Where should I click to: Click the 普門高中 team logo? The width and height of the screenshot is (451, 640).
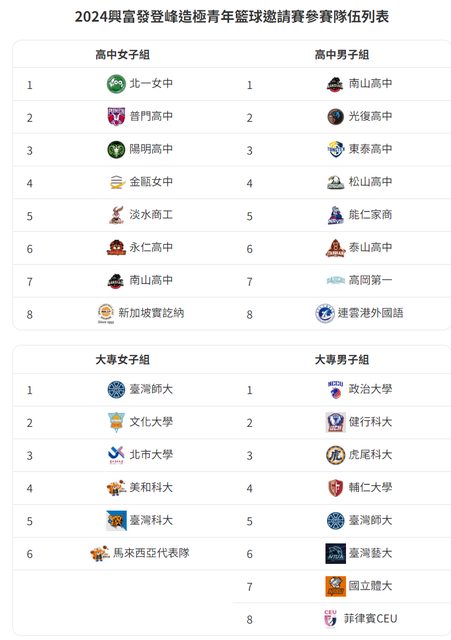(116, 117)
